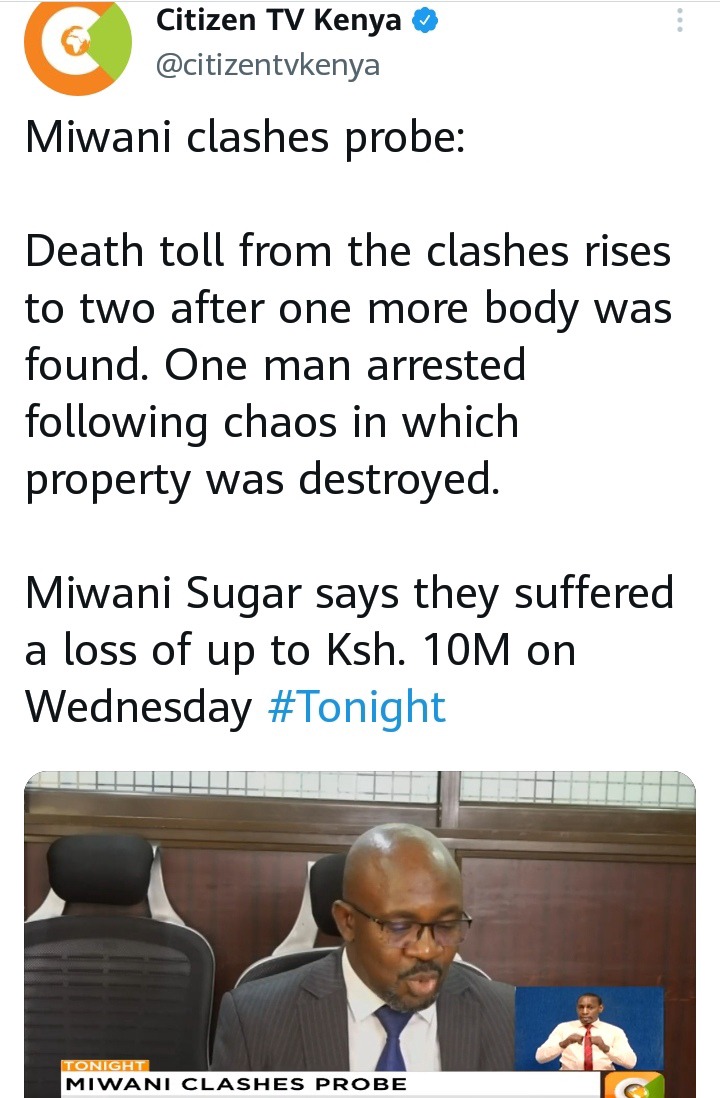Click the 'Miwani Sugar says they suffered' line

(349, 593)
